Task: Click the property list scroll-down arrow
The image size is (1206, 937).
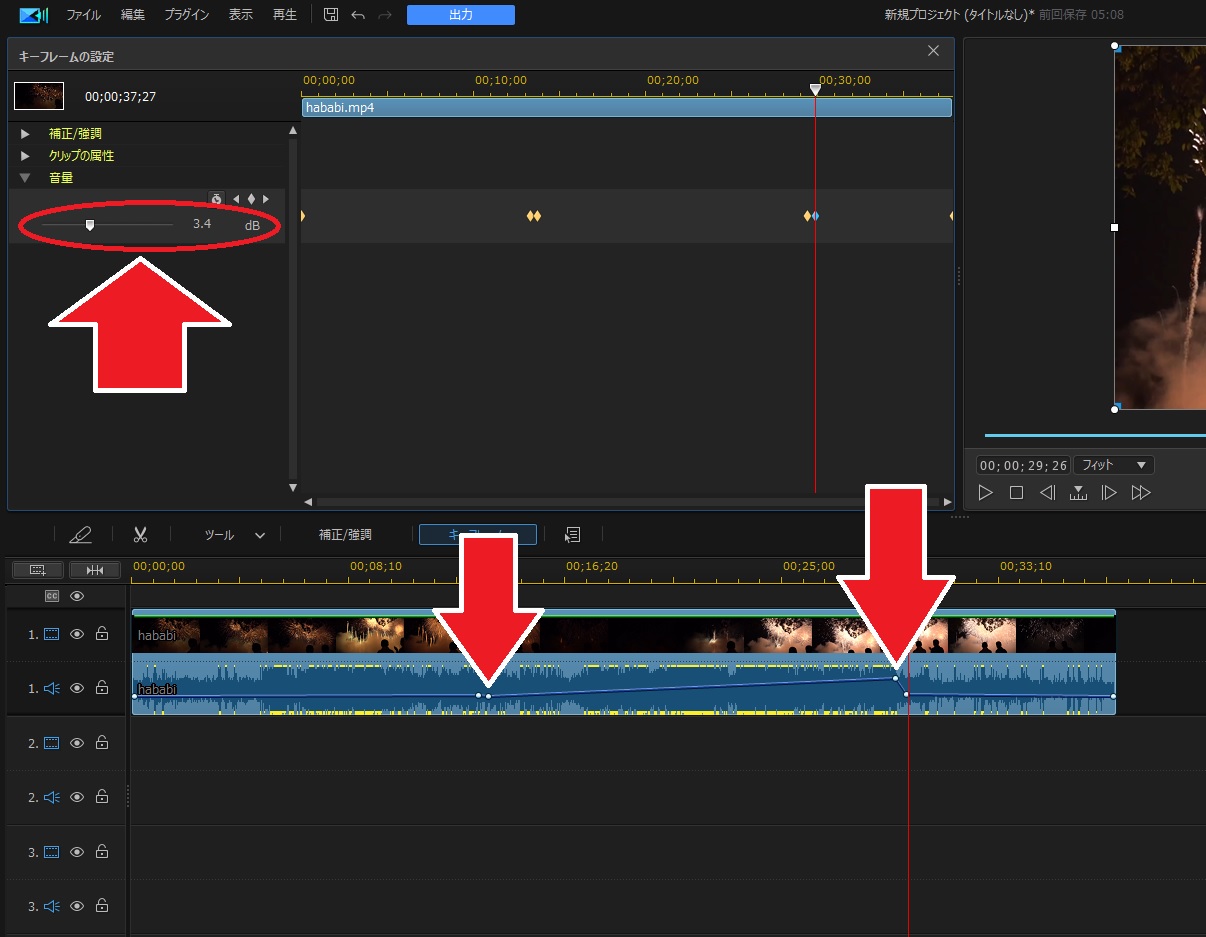Action: [x=293, y=488]
